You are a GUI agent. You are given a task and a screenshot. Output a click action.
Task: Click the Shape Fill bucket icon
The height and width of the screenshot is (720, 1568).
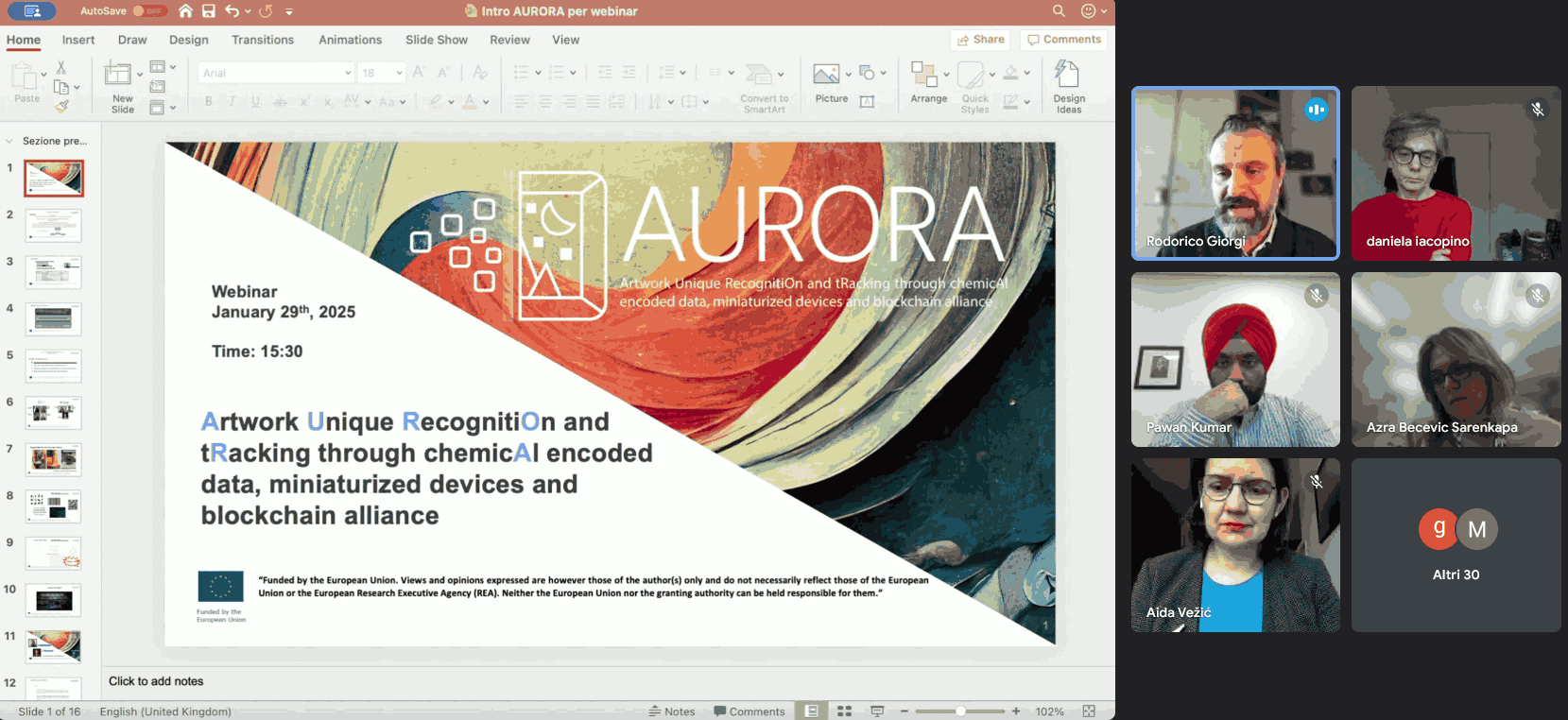click(1010, 73)
